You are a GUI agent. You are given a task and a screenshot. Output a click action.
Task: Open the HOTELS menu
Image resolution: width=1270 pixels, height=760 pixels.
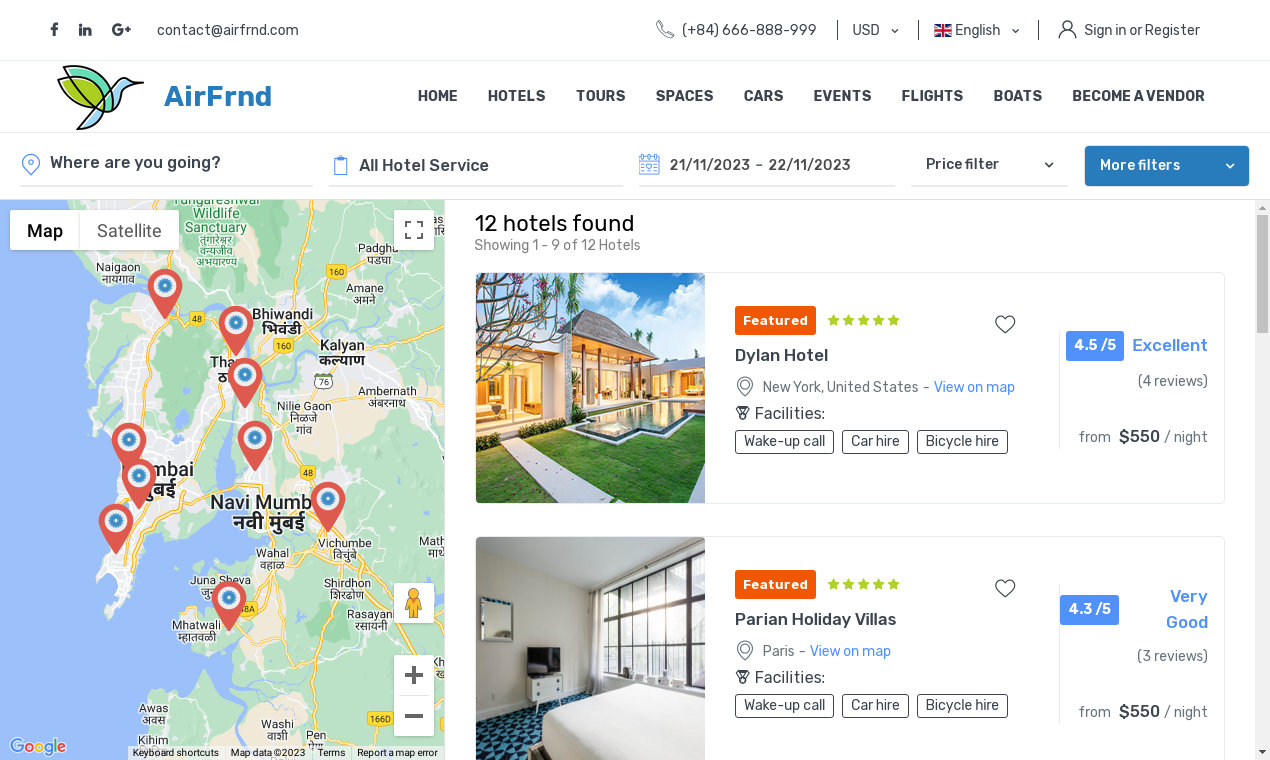pyautogui.click(x=517, y=96)
